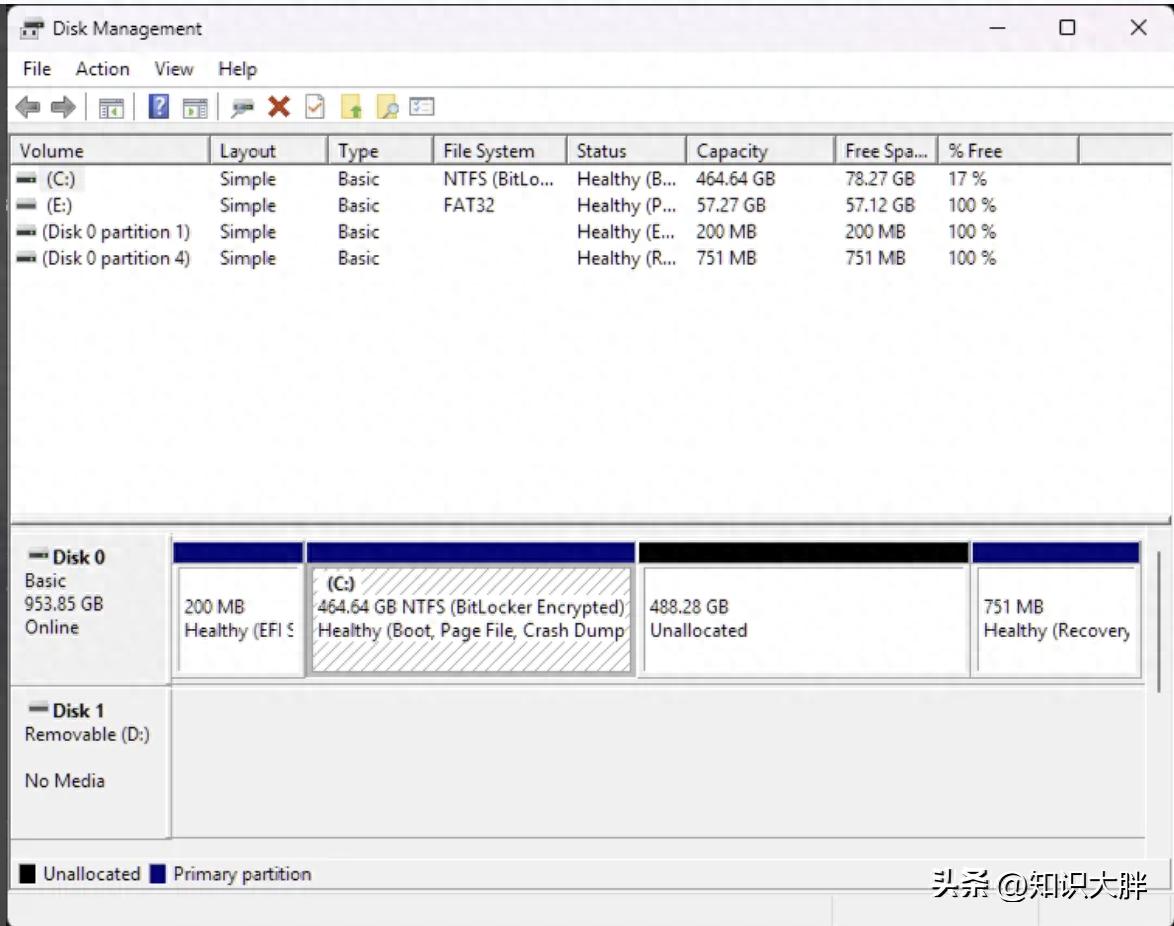Click the Disk 0 Basic 953.85 GB label

click(90, 609)
